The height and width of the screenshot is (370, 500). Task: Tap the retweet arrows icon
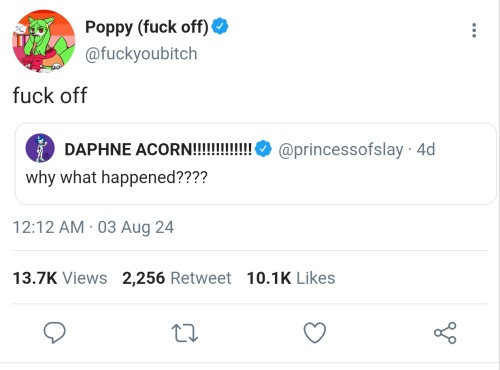(185, 333)
